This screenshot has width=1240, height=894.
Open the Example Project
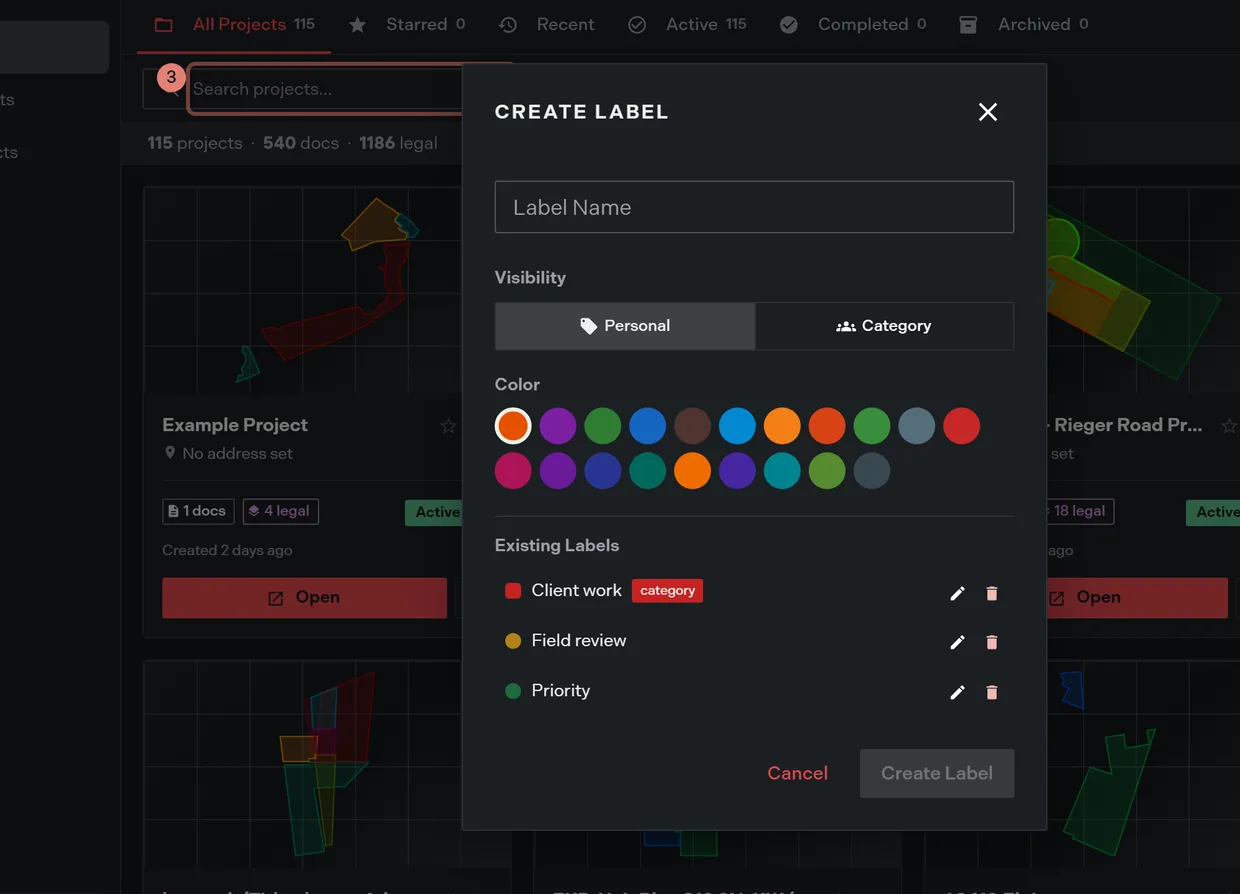pos(304,598)
